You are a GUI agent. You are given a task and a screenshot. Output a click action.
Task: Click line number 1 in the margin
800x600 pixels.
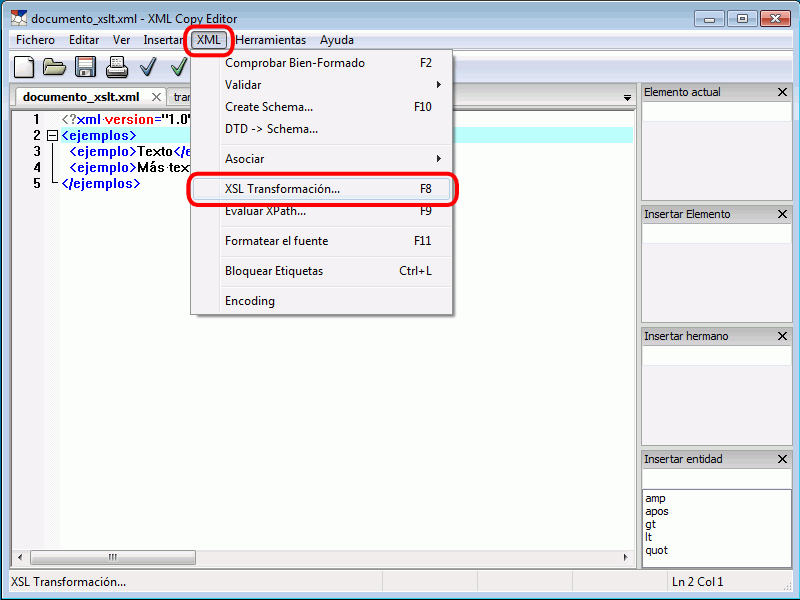pyautogui.click(x=36, y=119)
